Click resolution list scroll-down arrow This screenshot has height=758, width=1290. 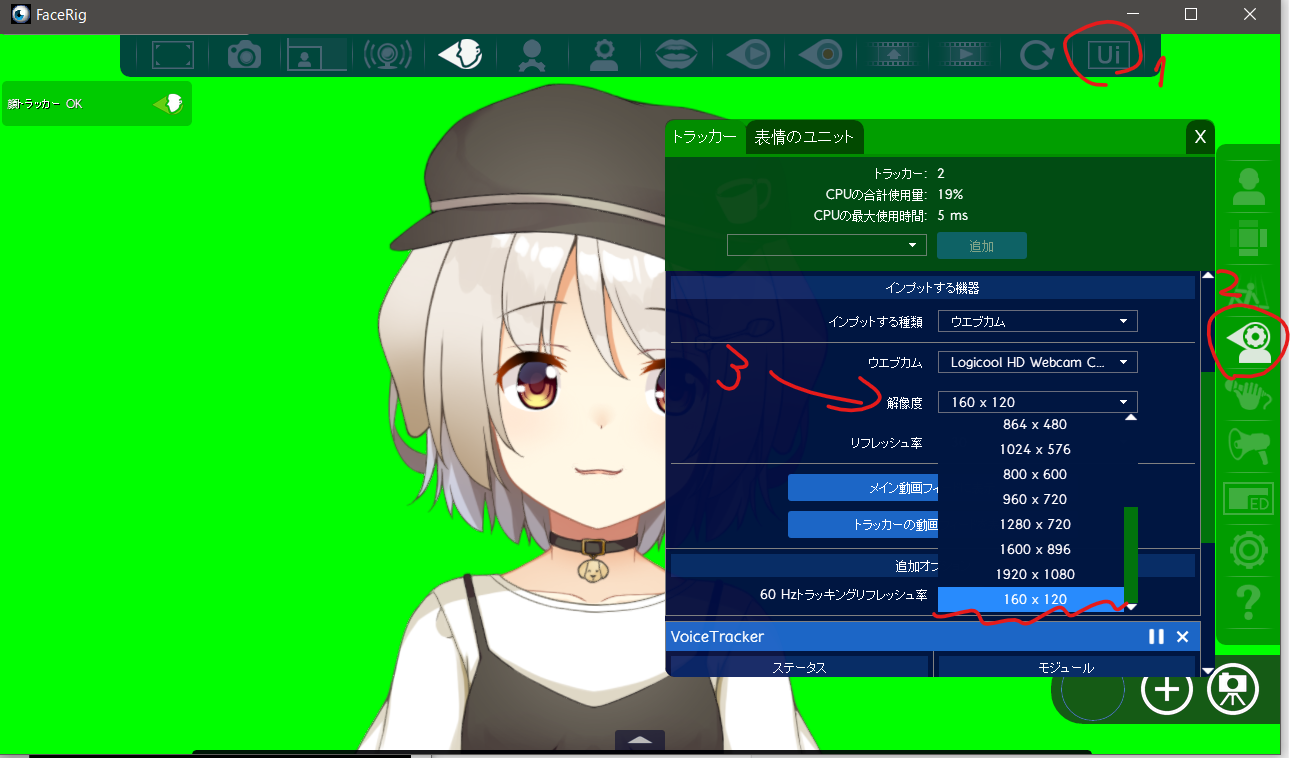(1131, 607)
